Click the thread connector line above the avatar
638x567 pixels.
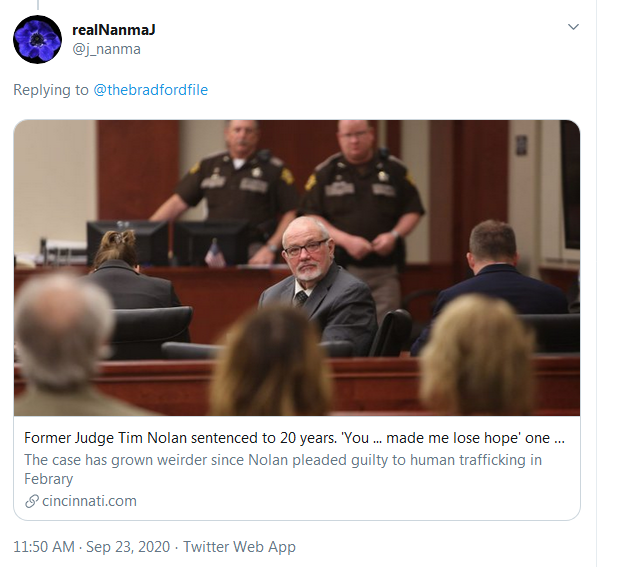(37, 5)
